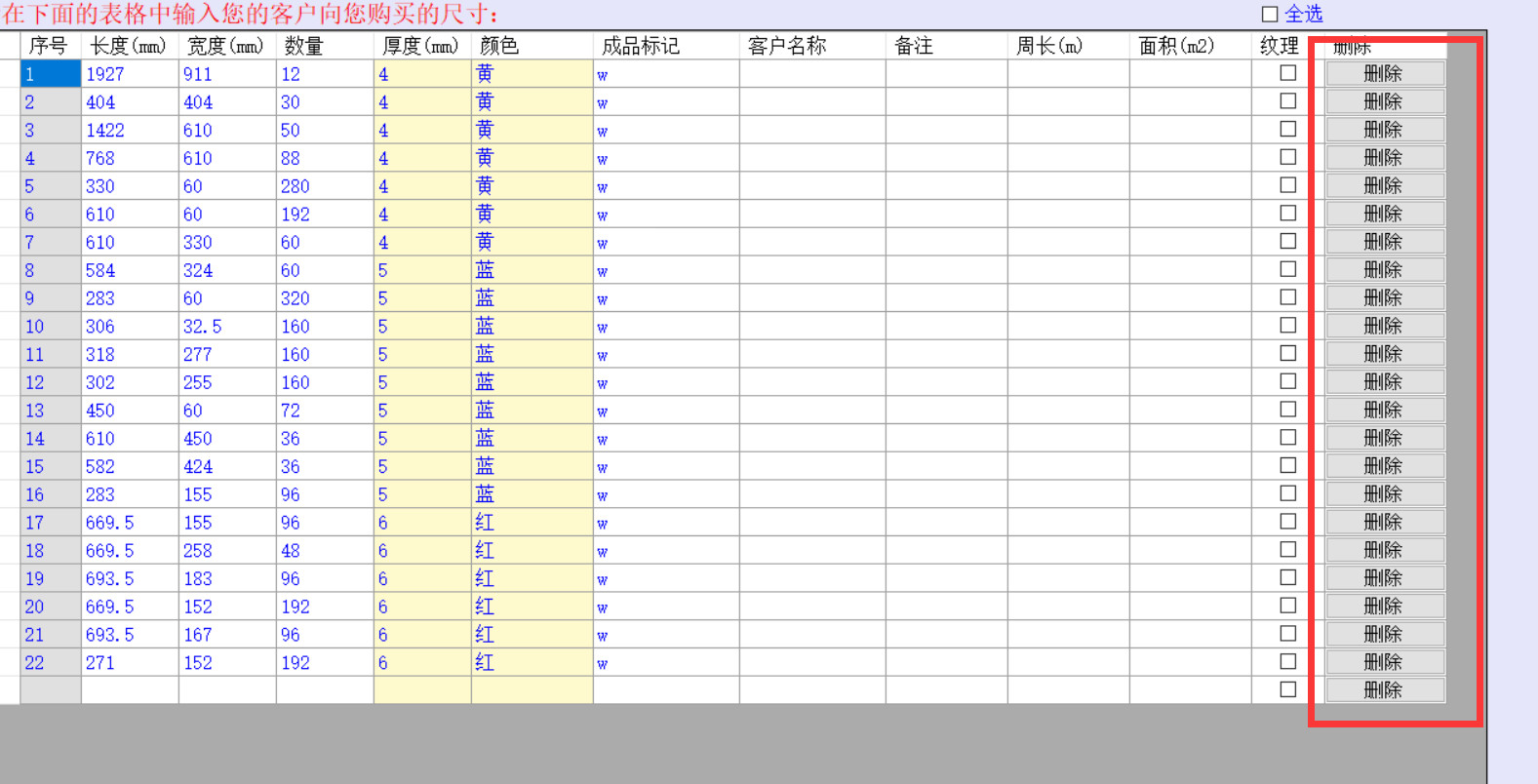Click the 序号 column header
The height and width of the screenshot is (784, 1538).
coord(51,46)
